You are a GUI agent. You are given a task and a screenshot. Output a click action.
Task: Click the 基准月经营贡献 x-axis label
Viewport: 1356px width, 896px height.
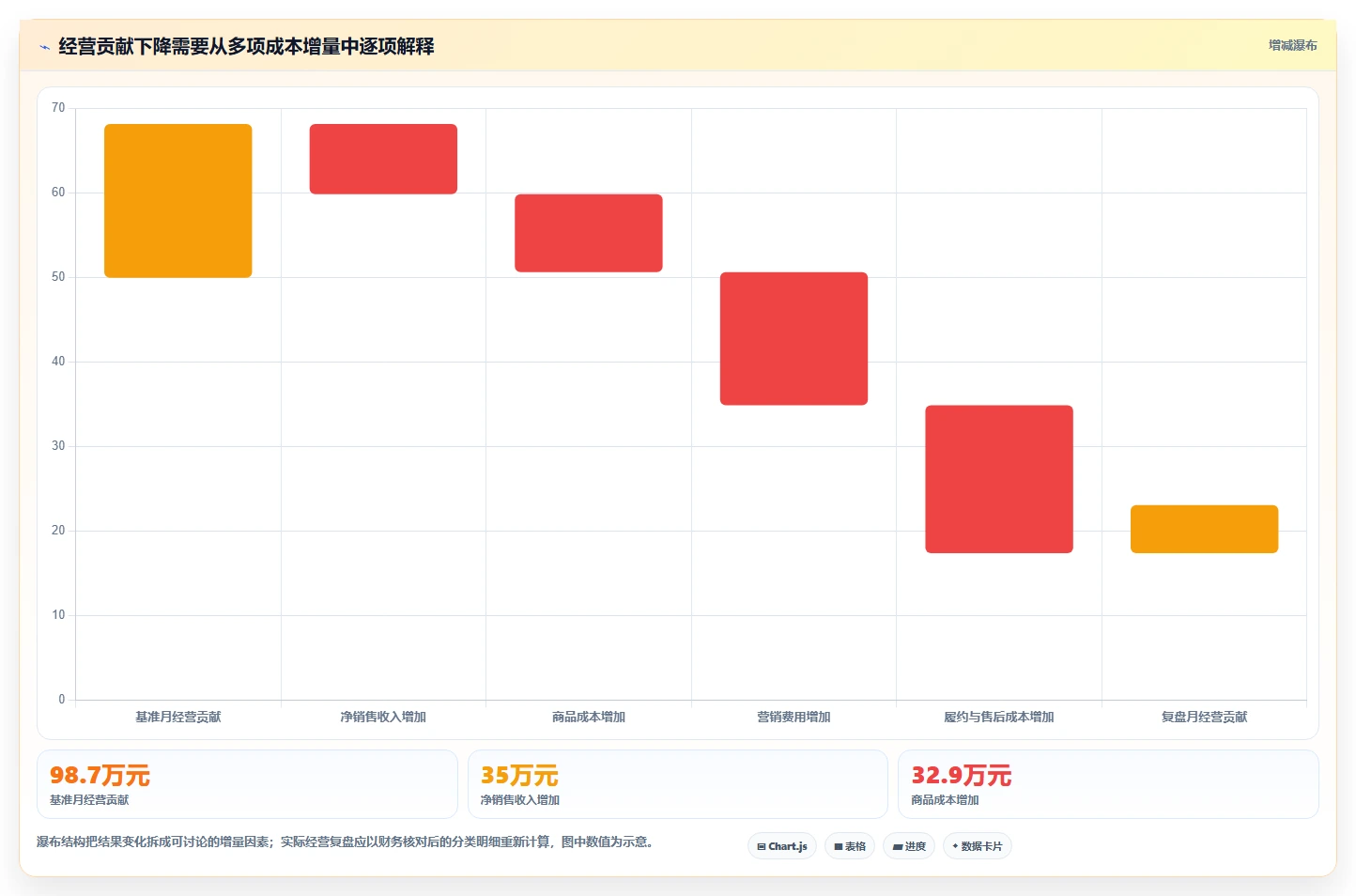(x=178, y=717)
